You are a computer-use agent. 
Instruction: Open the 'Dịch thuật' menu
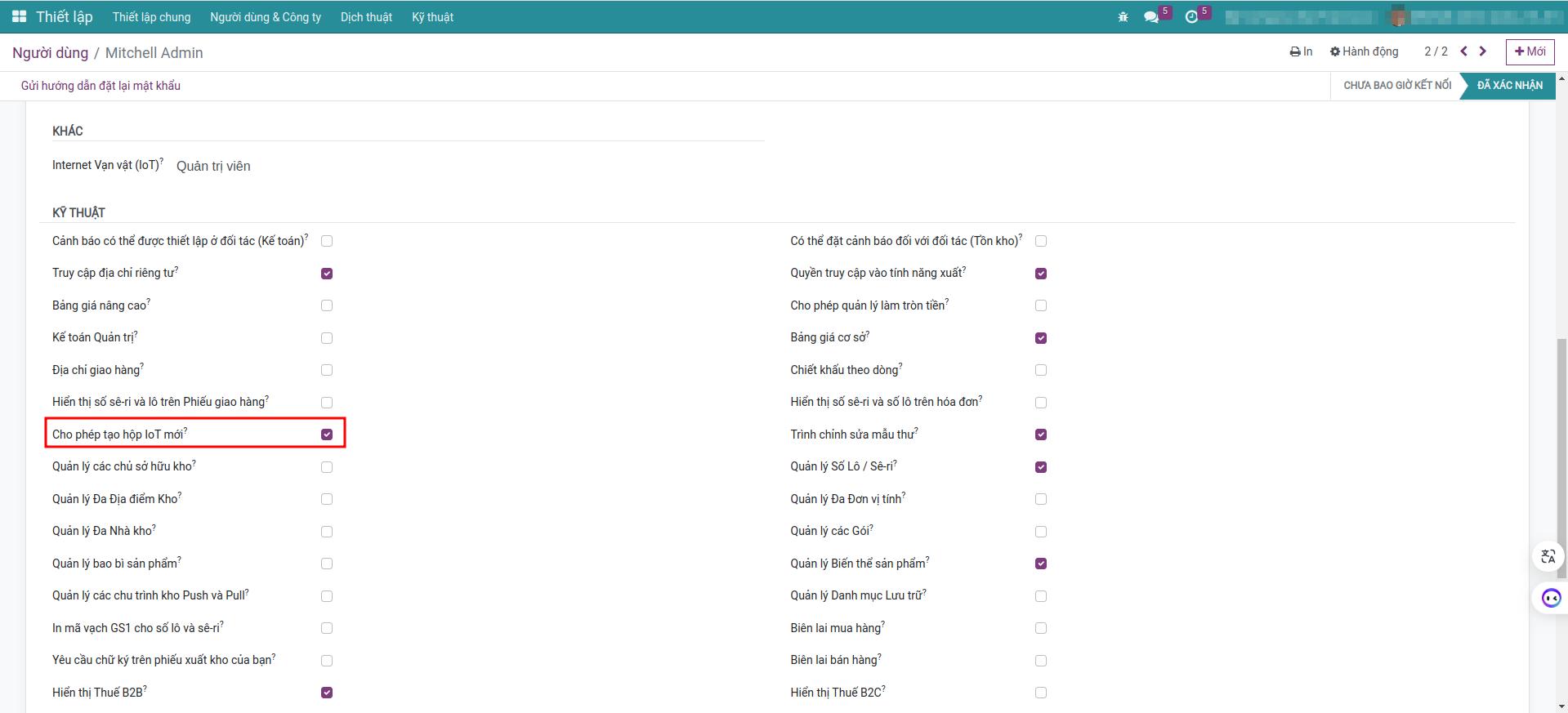point(366,17)
